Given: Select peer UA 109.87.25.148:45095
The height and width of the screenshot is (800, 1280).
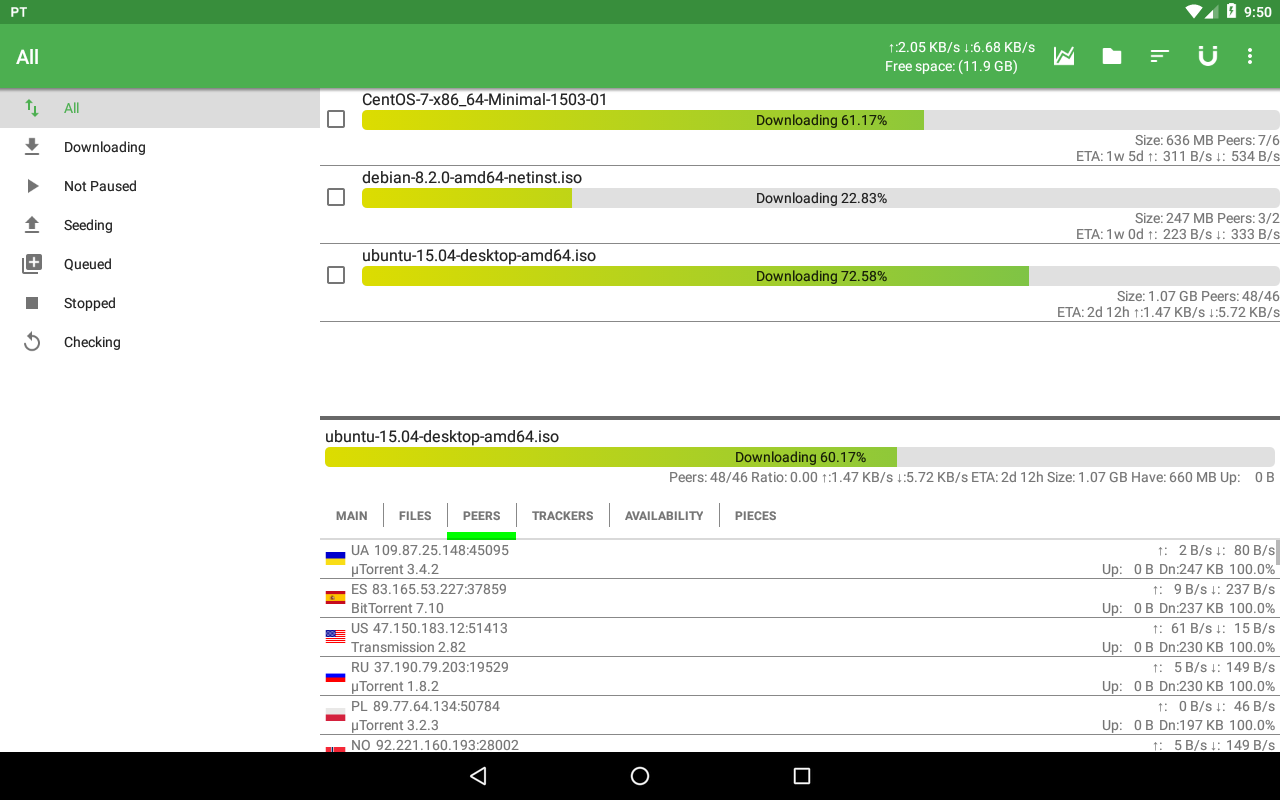Looking at the screenshot, I should point(430,550).
